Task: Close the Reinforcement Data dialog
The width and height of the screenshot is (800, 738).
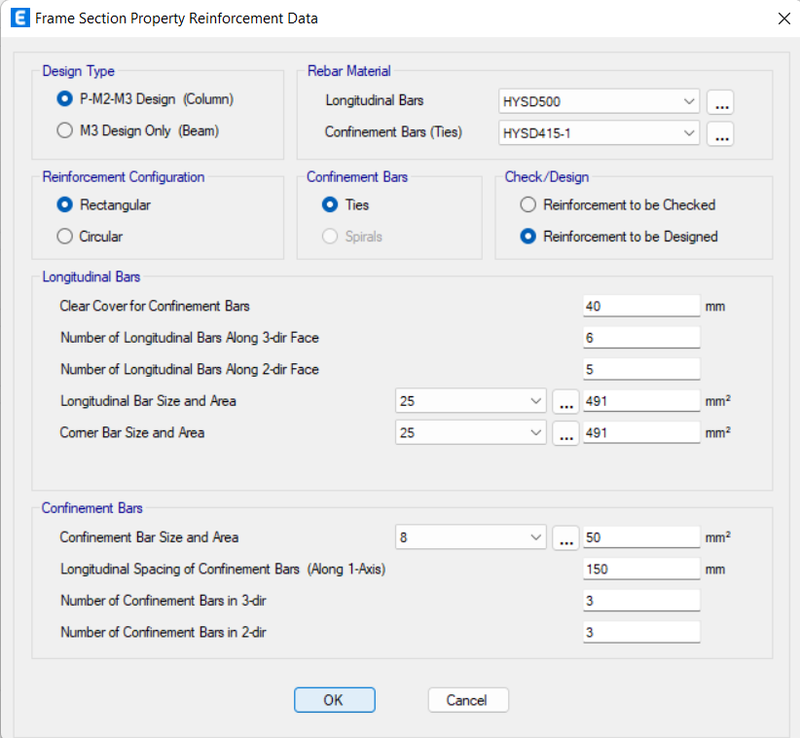Action: pyautogui.click(x=784, y=19)
